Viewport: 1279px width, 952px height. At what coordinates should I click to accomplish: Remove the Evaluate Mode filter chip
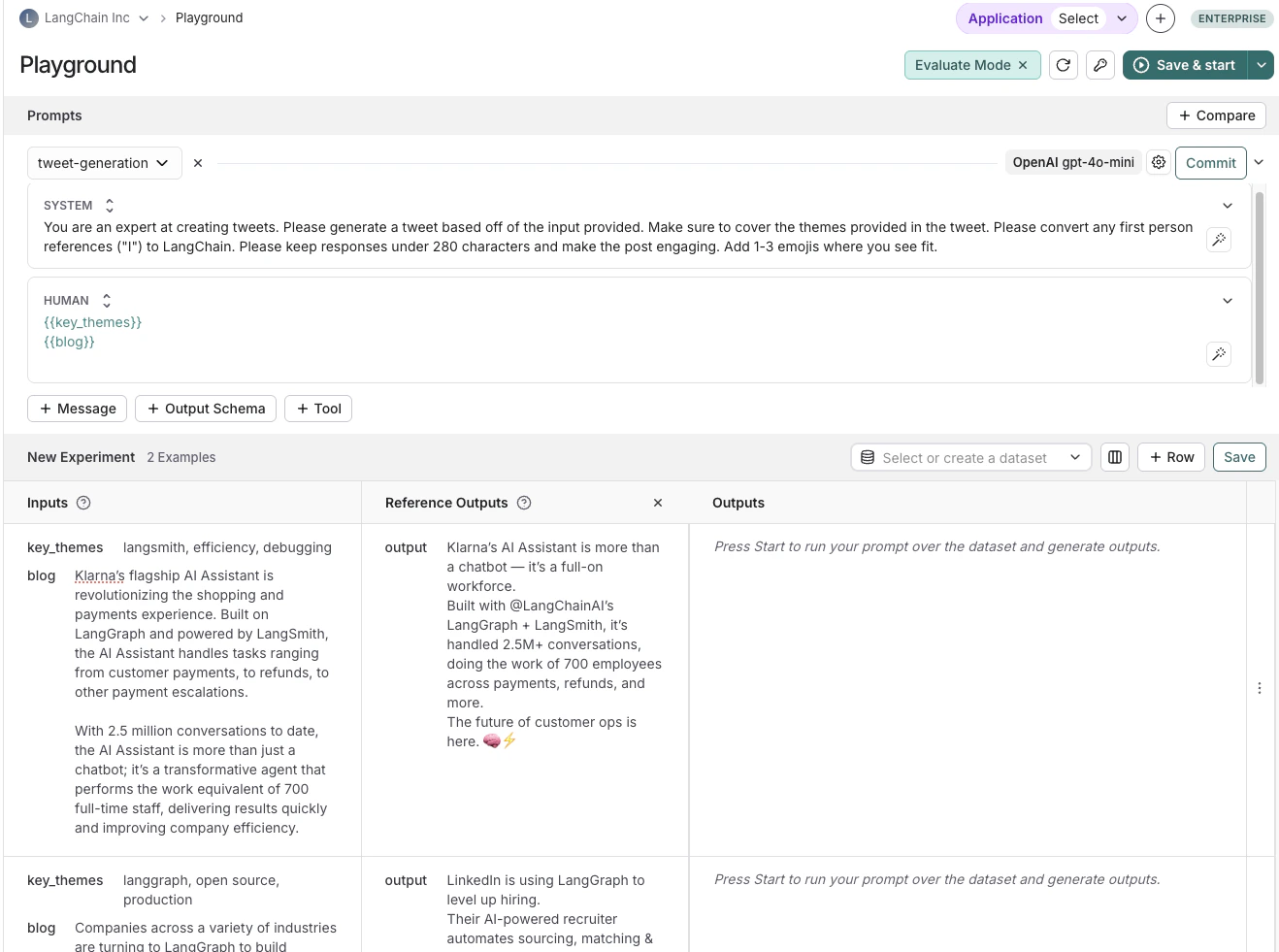pyautogui.click(x=1022, y=65)
